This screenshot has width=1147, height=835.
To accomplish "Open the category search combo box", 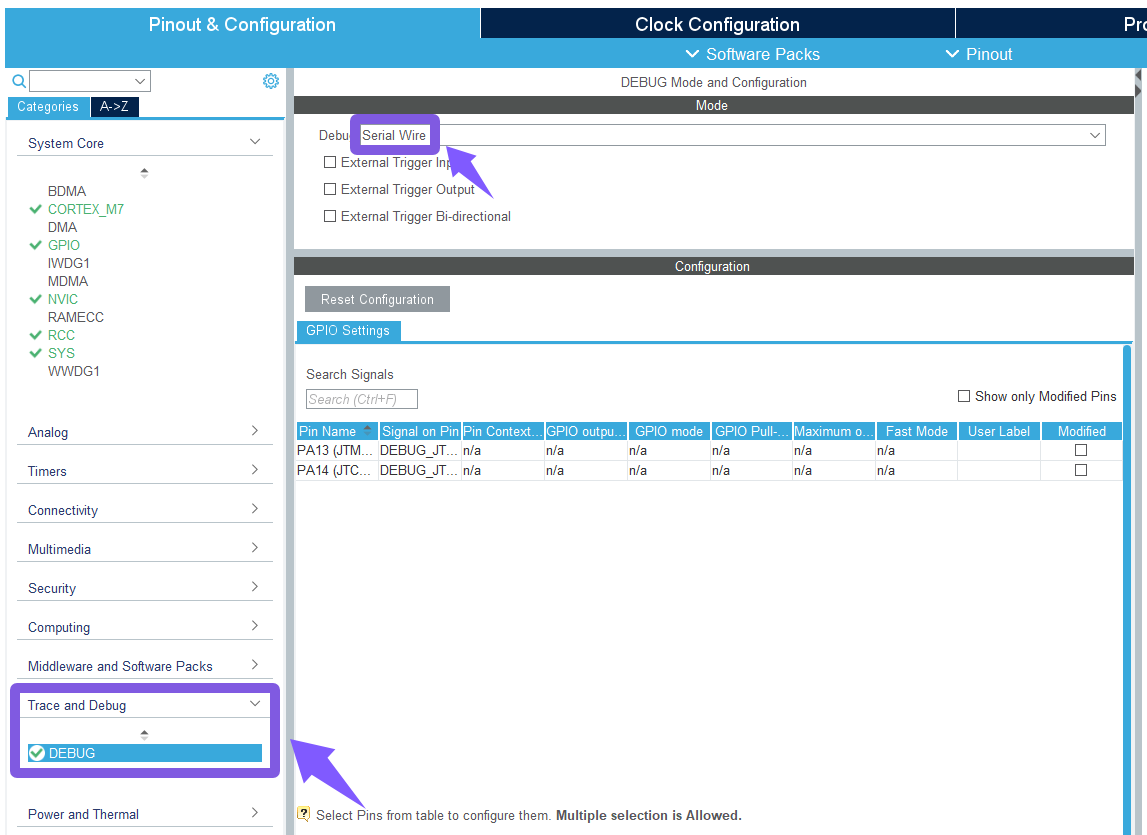I will click(x=90, y=80).
